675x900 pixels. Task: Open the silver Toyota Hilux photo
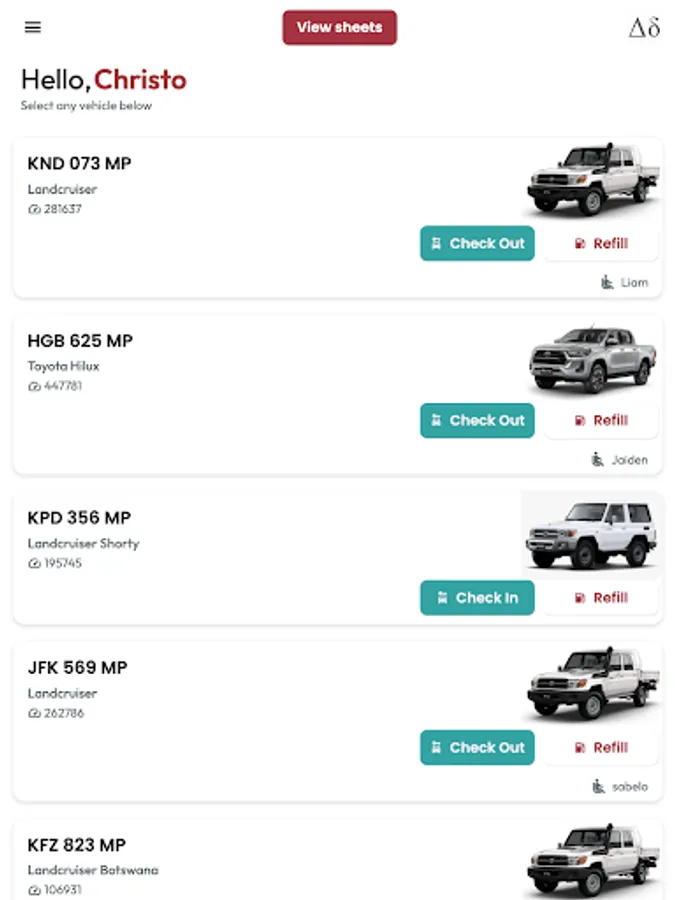(592, 359)
